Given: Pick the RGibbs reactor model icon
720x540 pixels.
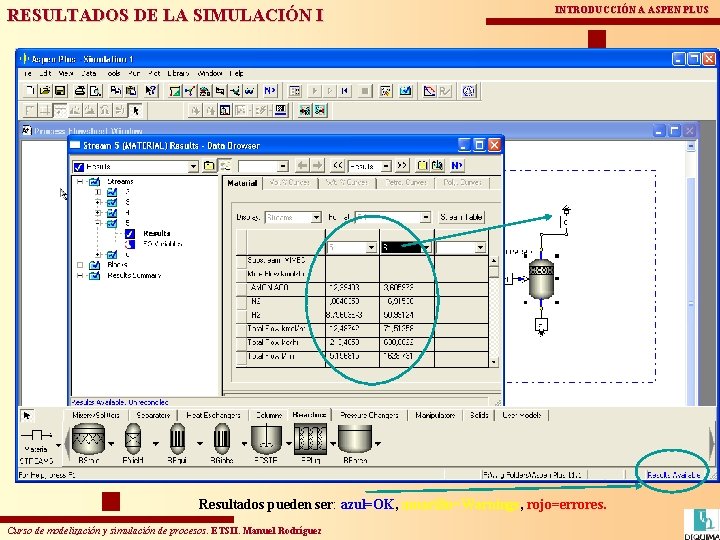Looking at the screenshot, I should click(x=222, y=439).
